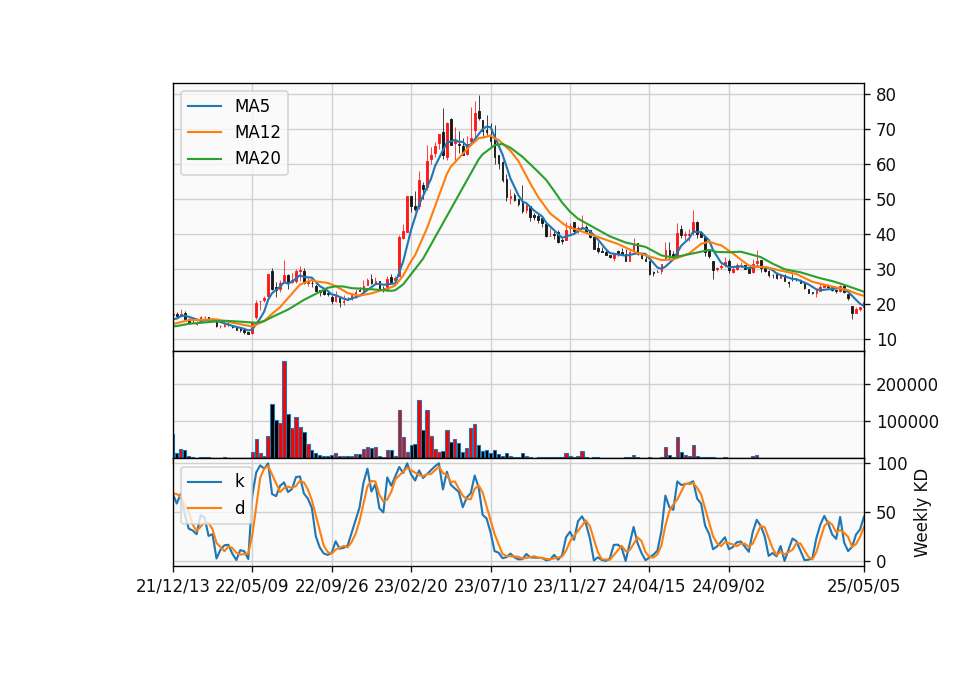This screenshot has width=960, height=690.
Task: Click the green MA20 legend line sample
Action: (x=204, y=158)
